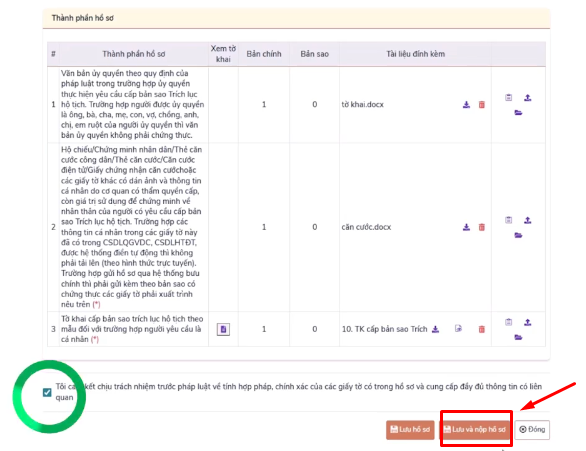The height and width of the screenshot is (451, 586).
Task: Click the commitment statement text beside the checkbox
Action: 299,392
